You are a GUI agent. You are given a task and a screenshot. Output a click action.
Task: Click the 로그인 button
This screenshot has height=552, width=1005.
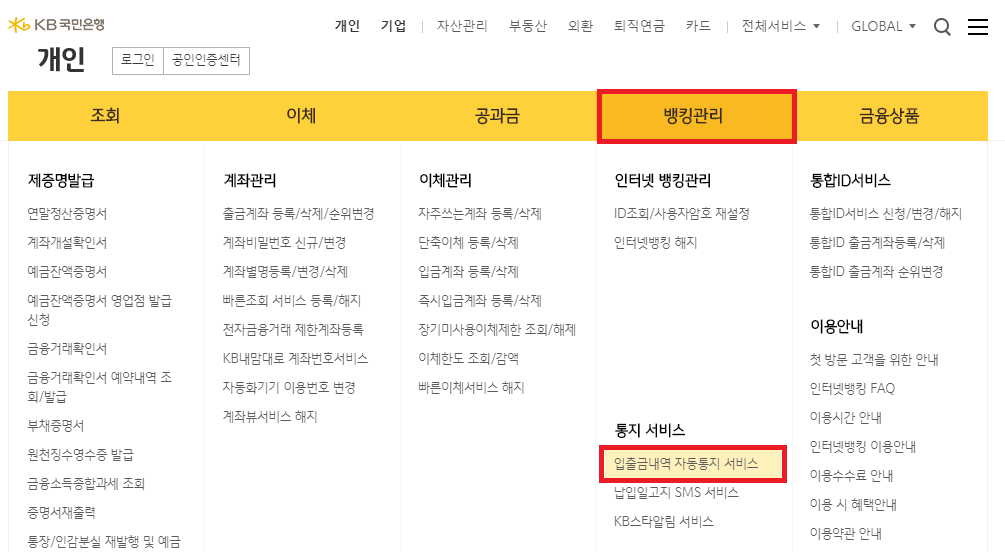point(138,61)
